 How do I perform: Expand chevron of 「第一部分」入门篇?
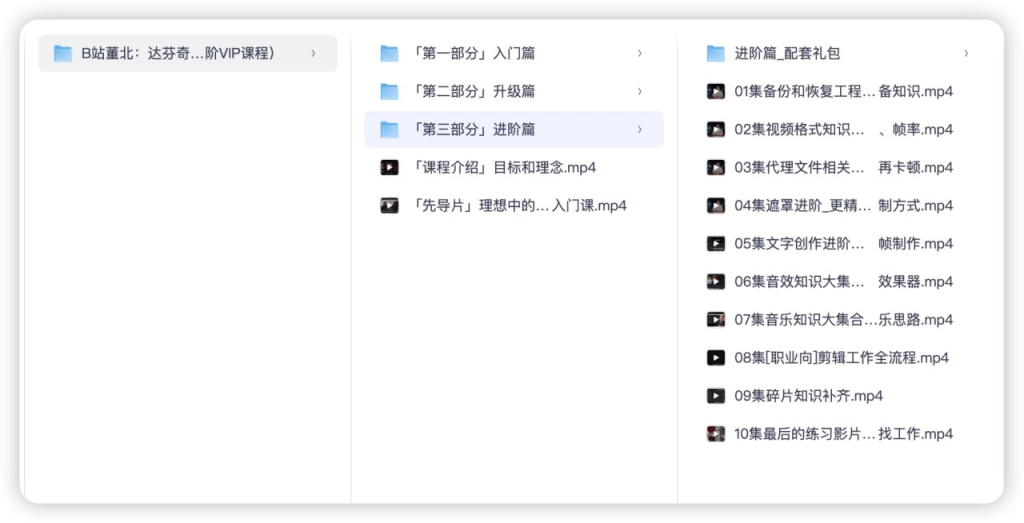[639, 54]
